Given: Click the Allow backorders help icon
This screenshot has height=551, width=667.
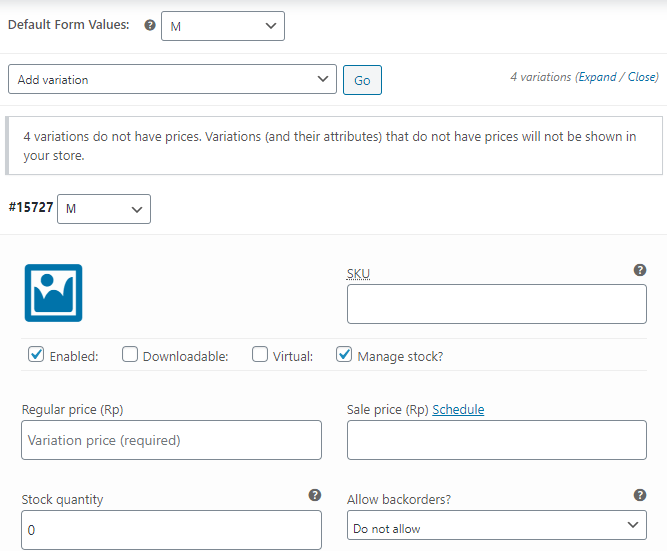Looking at the screenshot, I should 640,495.
